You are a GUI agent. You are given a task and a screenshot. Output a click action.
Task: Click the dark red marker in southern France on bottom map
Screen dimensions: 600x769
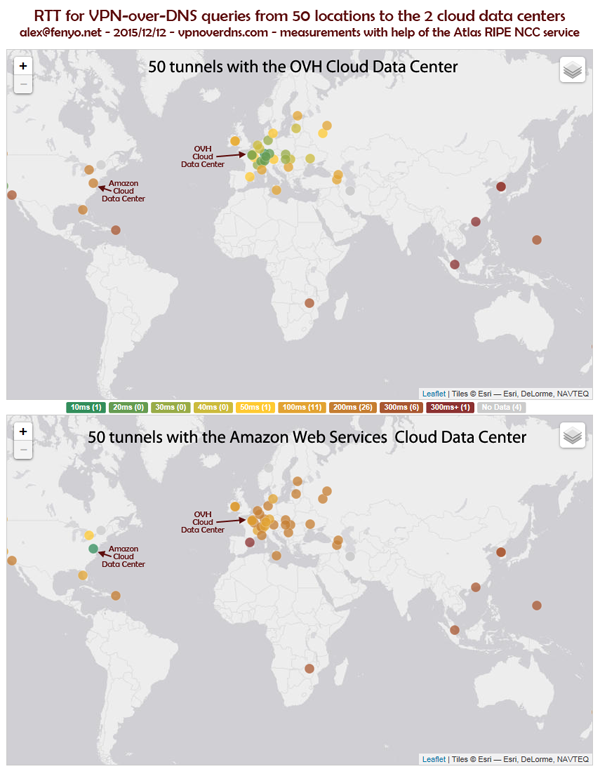pyautogui.click(x=249, y=543)
